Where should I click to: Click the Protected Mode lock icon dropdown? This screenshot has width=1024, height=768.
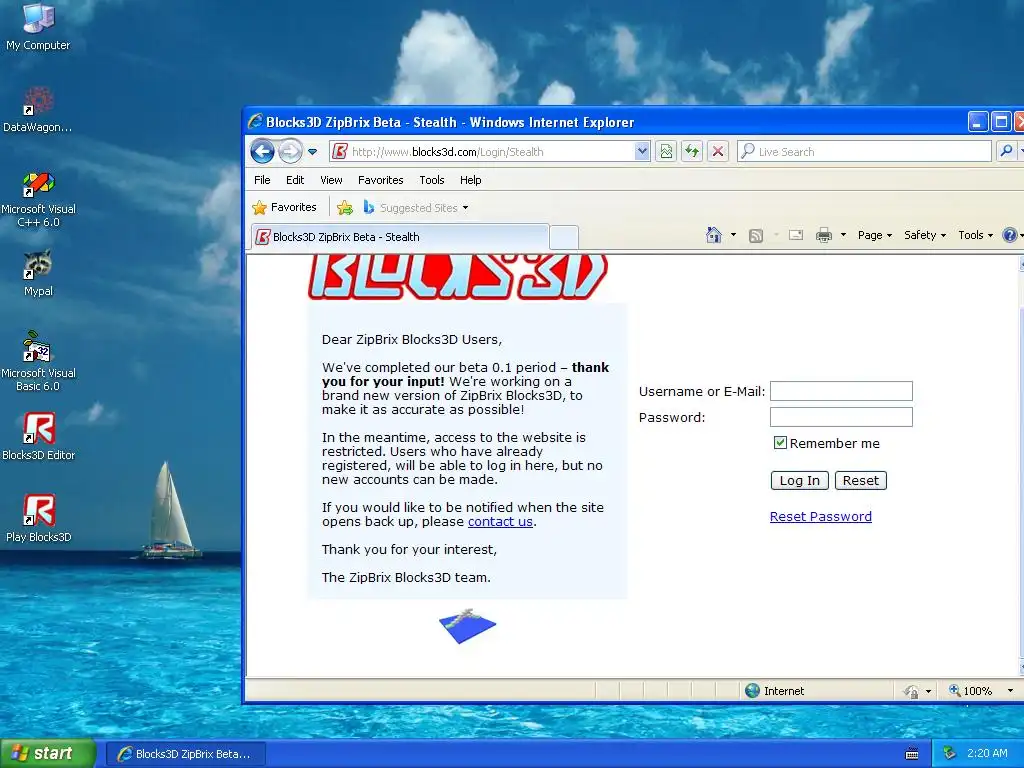tap(916, 691)
